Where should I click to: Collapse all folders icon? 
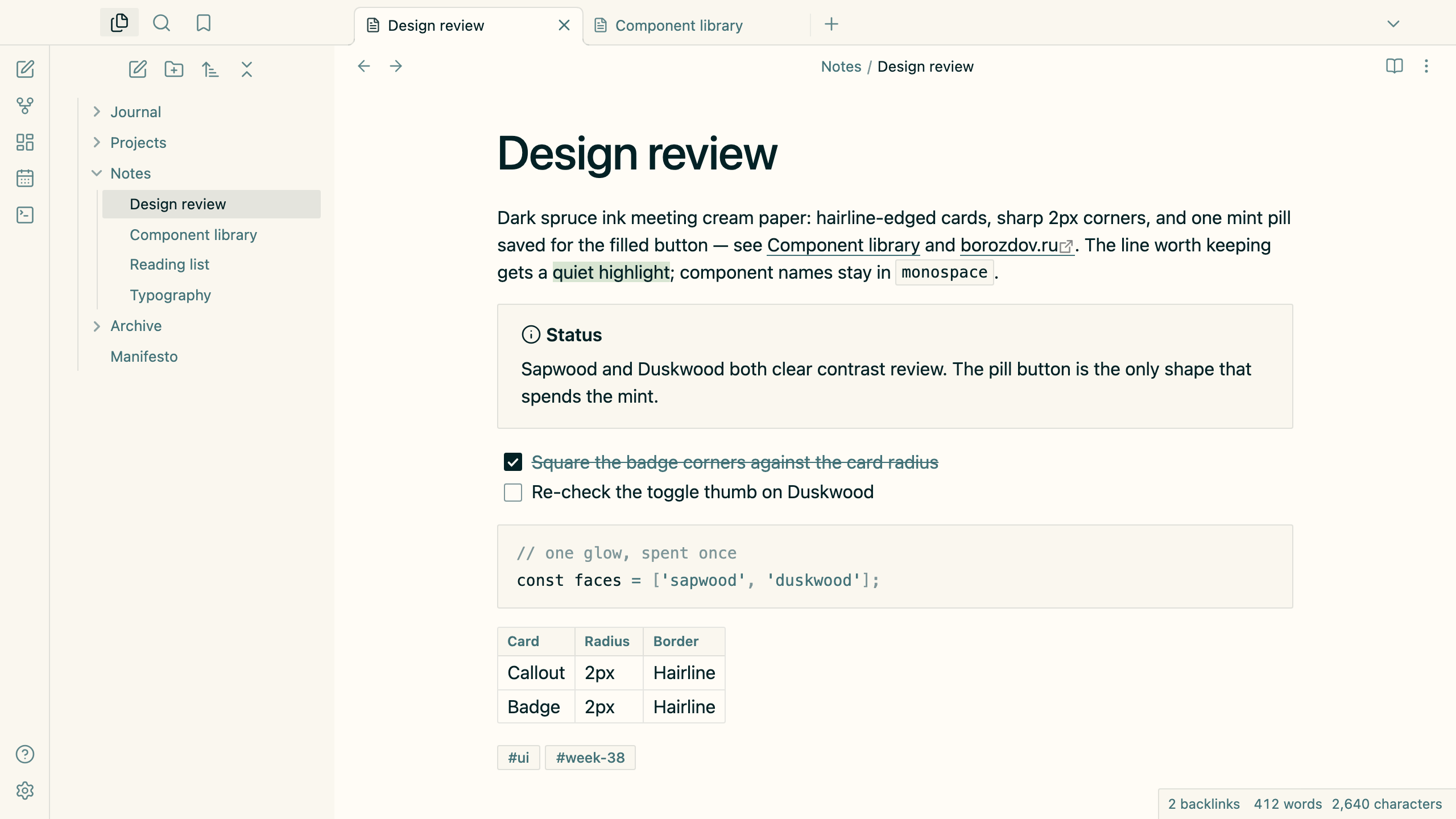point(247,69)
